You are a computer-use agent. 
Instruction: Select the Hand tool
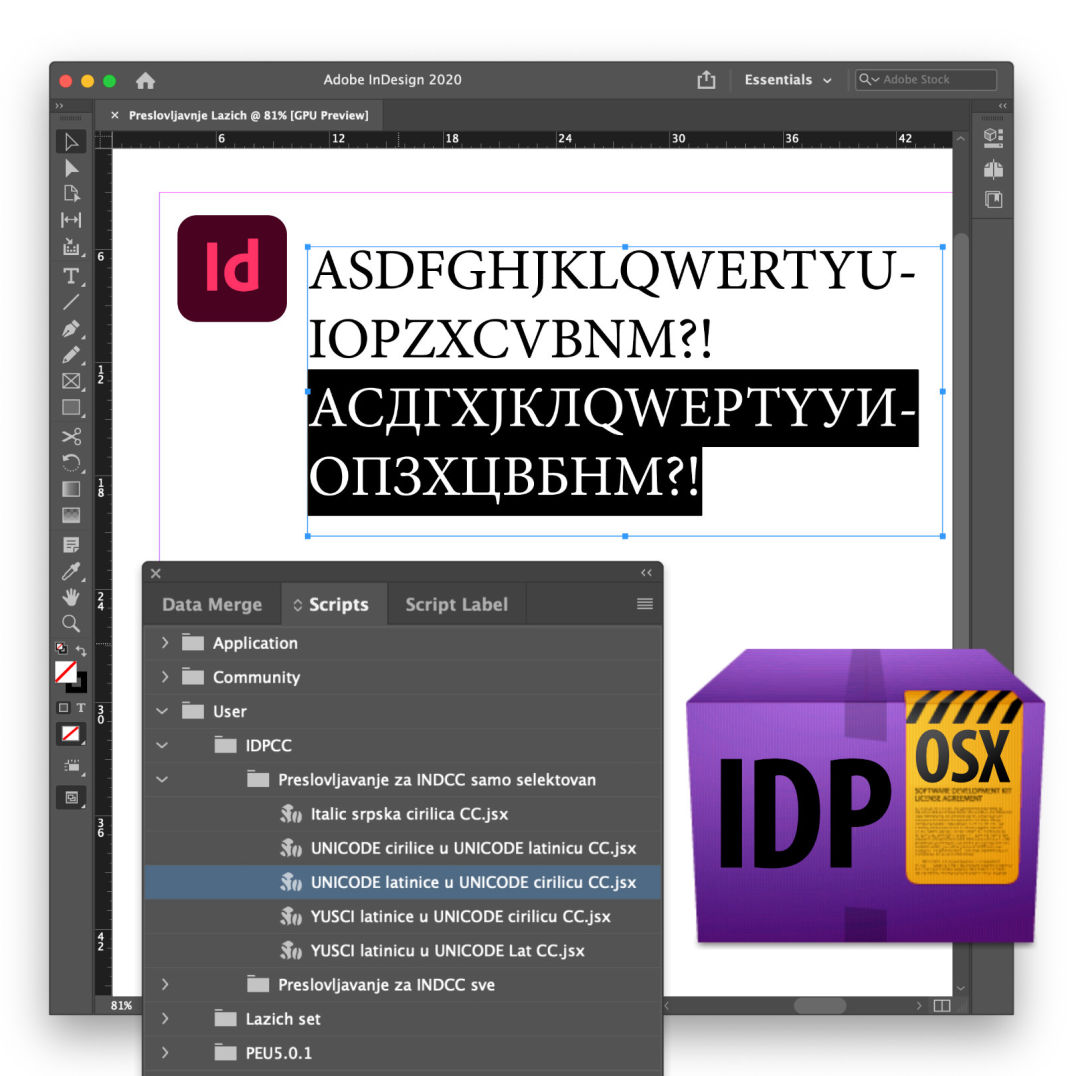point(71,597)
